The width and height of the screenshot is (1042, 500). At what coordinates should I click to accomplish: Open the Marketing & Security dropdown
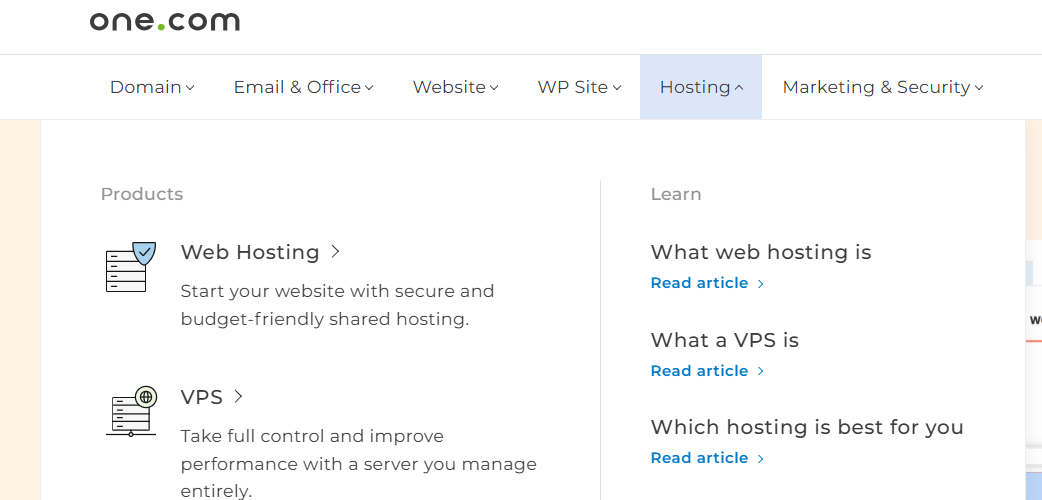[x=883, y=87]
